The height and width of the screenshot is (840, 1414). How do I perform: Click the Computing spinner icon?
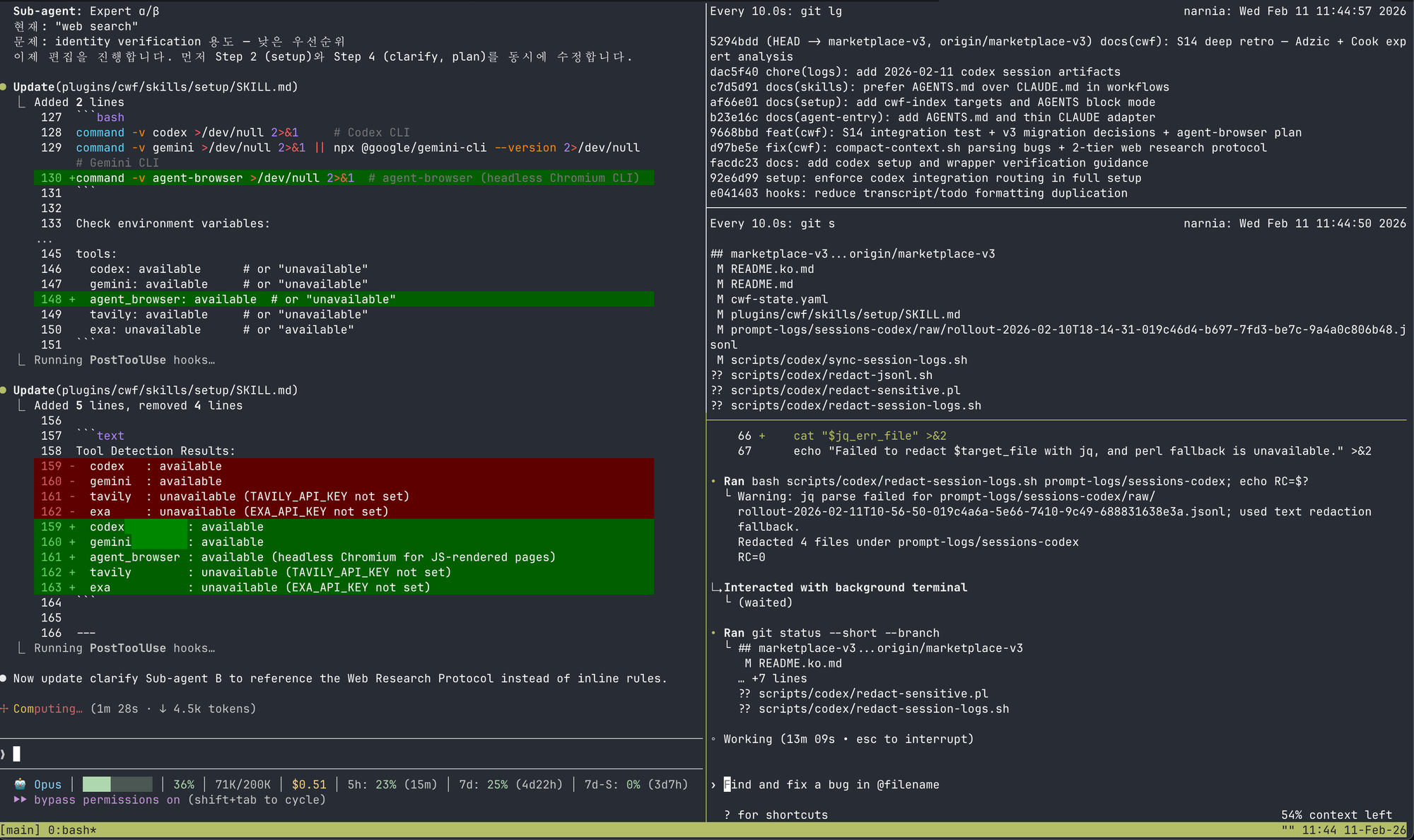[x=4, y=708]
